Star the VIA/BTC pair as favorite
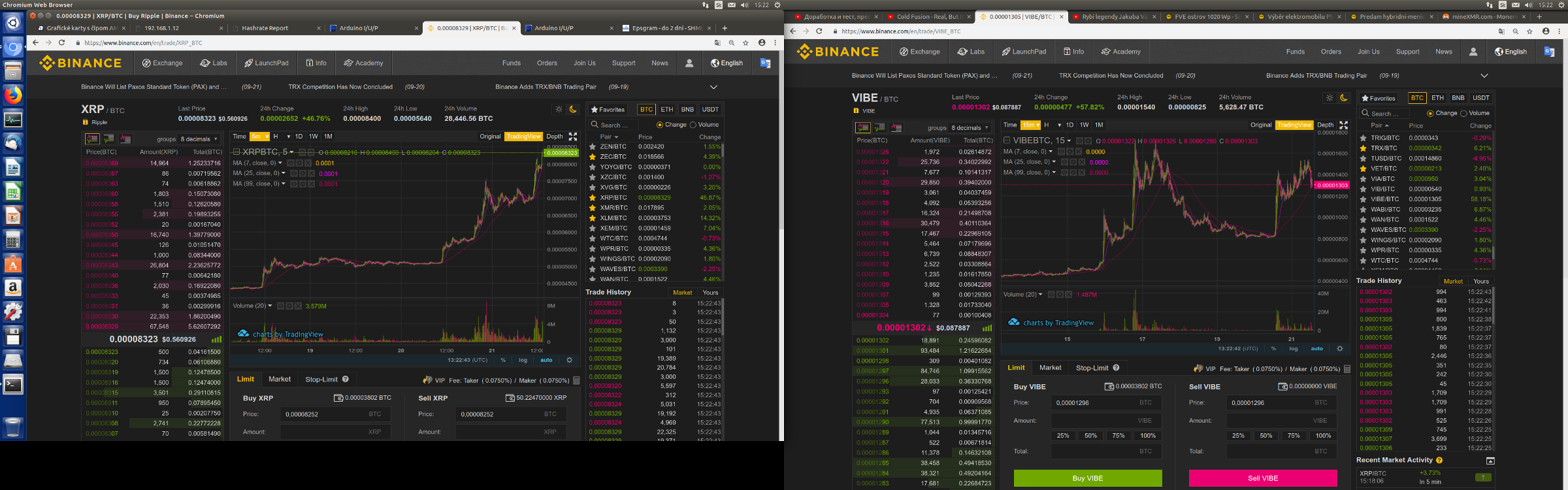1568x490 pixels. pos(1363,179)
